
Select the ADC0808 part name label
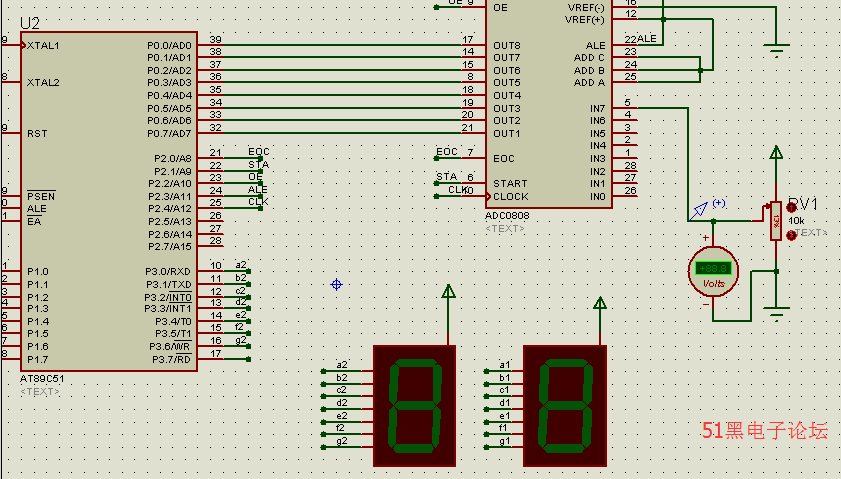coord(507,216)
